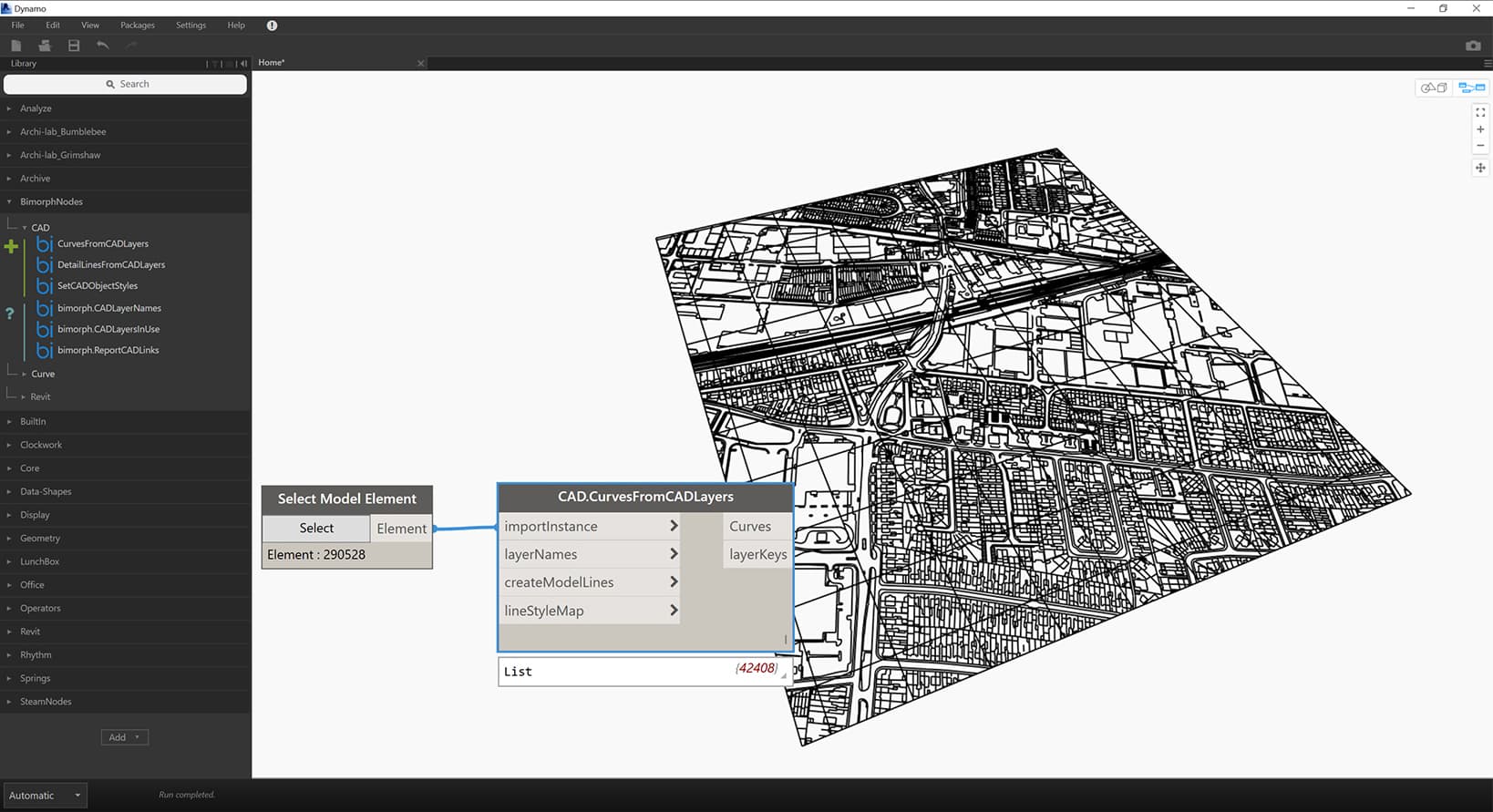The image size is (1493, 812).
Task: Expand the Archi-lab_Bumblebee category
Action: [x=126, y=132]
